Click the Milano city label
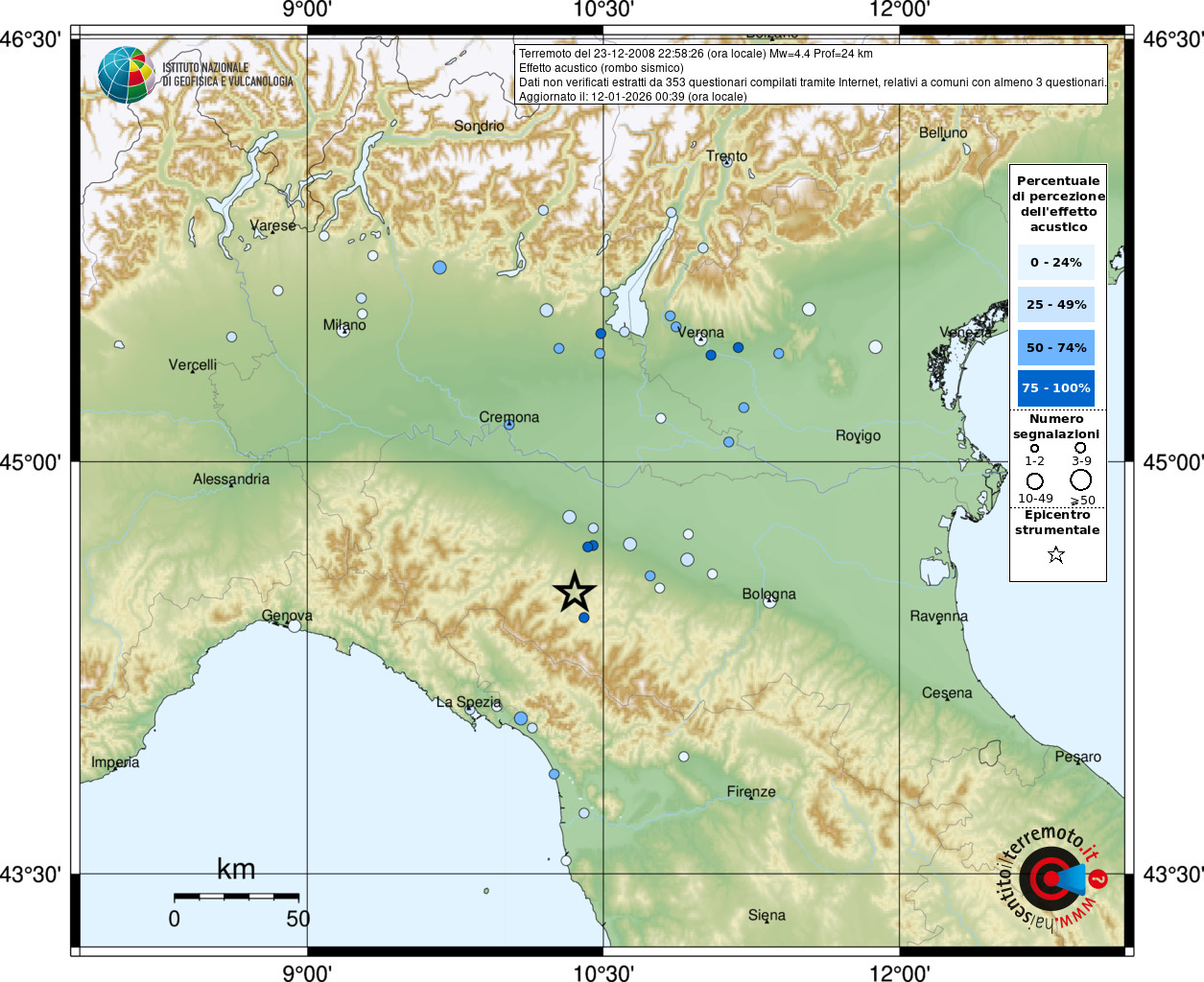The width and height of the screenshot is (1204, 982). (x=343, y=324)
